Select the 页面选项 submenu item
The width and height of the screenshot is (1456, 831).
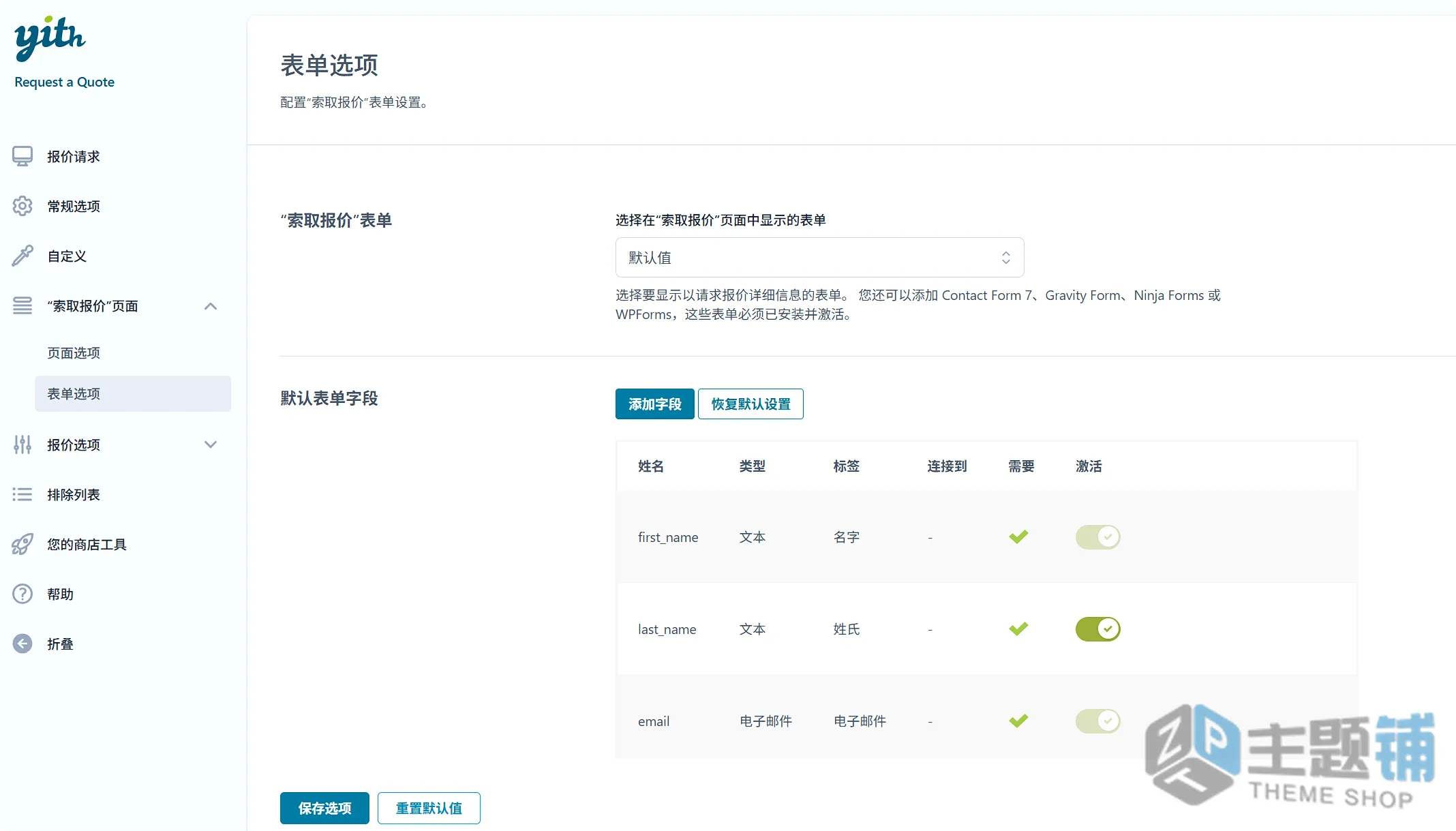[74, 353]
